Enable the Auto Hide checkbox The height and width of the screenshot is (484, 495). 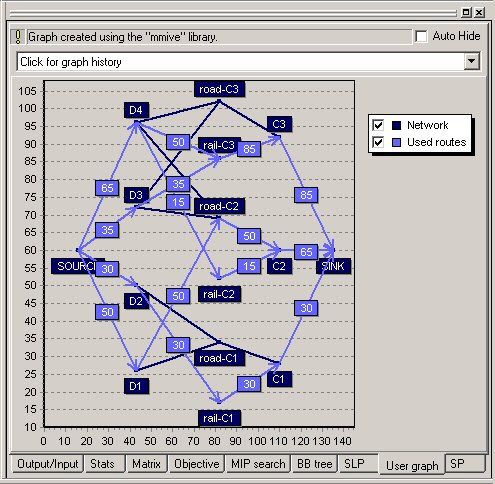point(421,36)
